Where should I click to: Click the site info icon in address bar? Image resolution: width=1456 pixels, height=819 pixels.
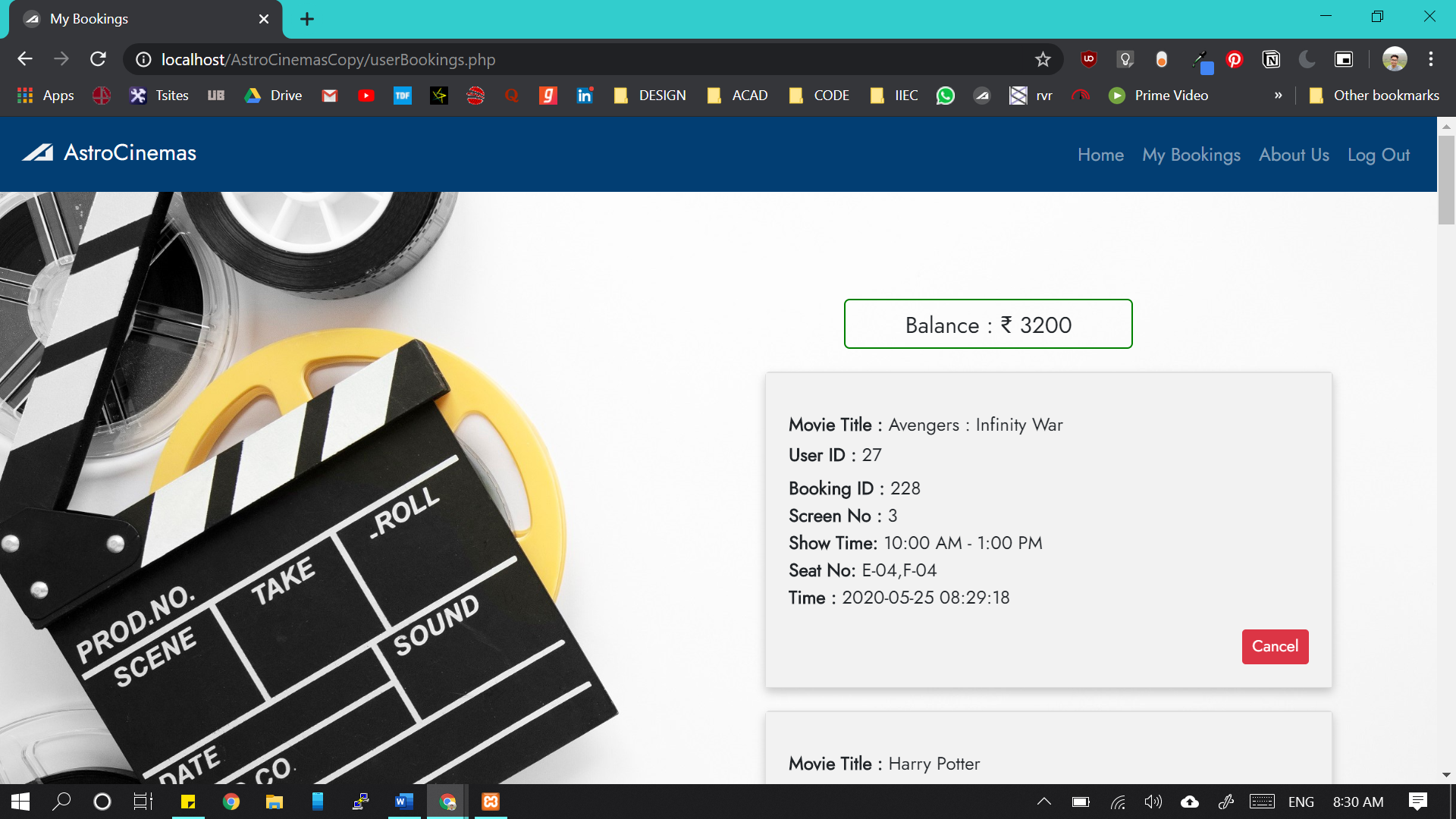[143, 59]
